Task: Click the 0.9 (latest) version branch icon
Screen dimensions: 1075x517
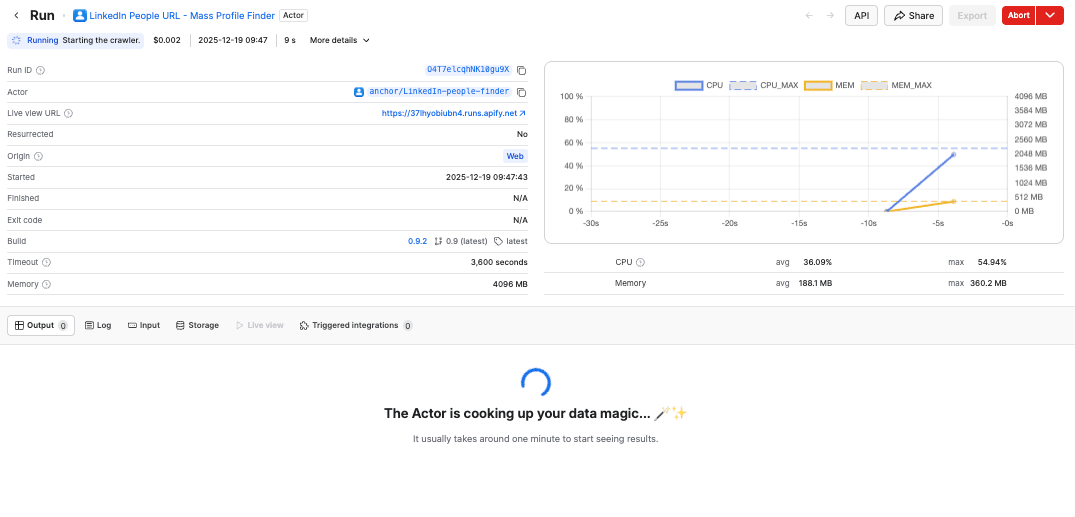Action: [x=437, y=241]
